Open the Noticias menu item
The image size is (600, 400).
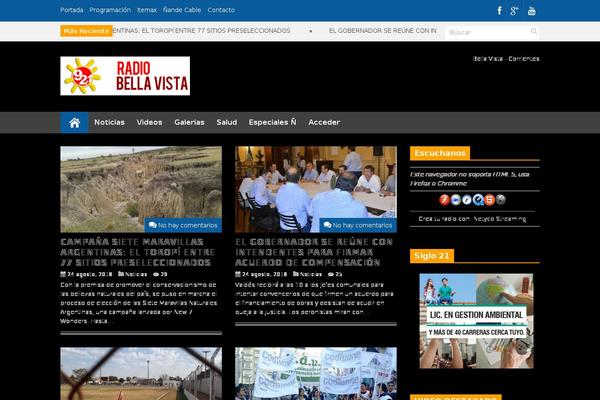pyautogui.click(x=109, y=122)
